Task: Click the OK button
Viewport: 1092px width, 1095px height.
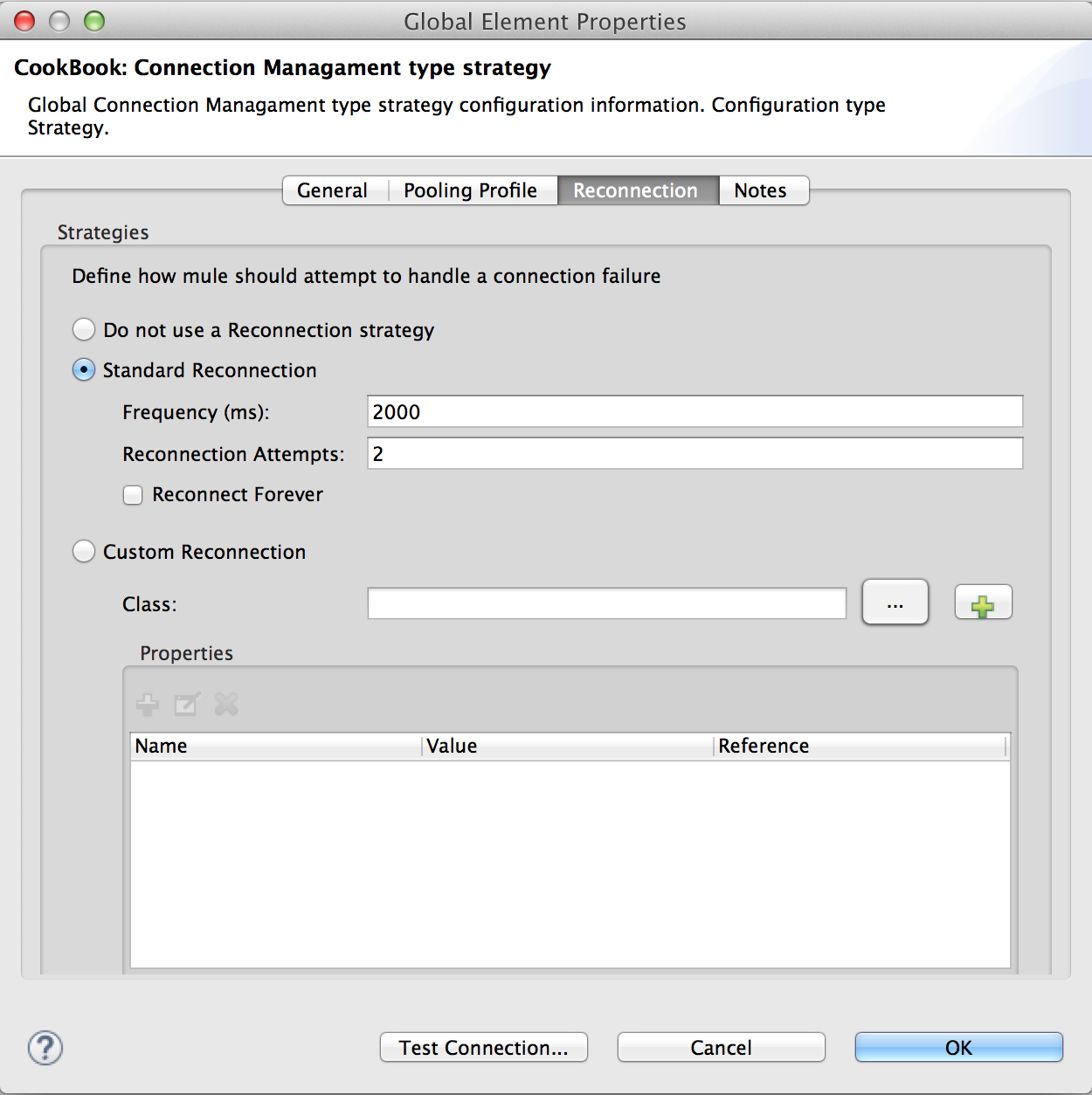Action: (x=957, y=1047)
